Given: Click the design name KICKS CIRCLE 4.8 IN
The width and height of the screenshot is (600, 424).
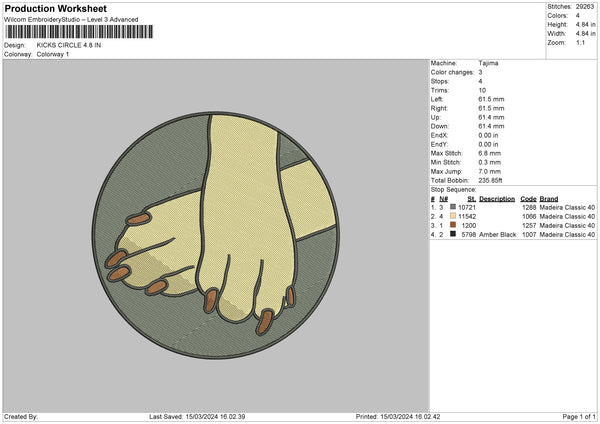Looking at the screenshot, I should pyautogui.click(x=69, y=45).
